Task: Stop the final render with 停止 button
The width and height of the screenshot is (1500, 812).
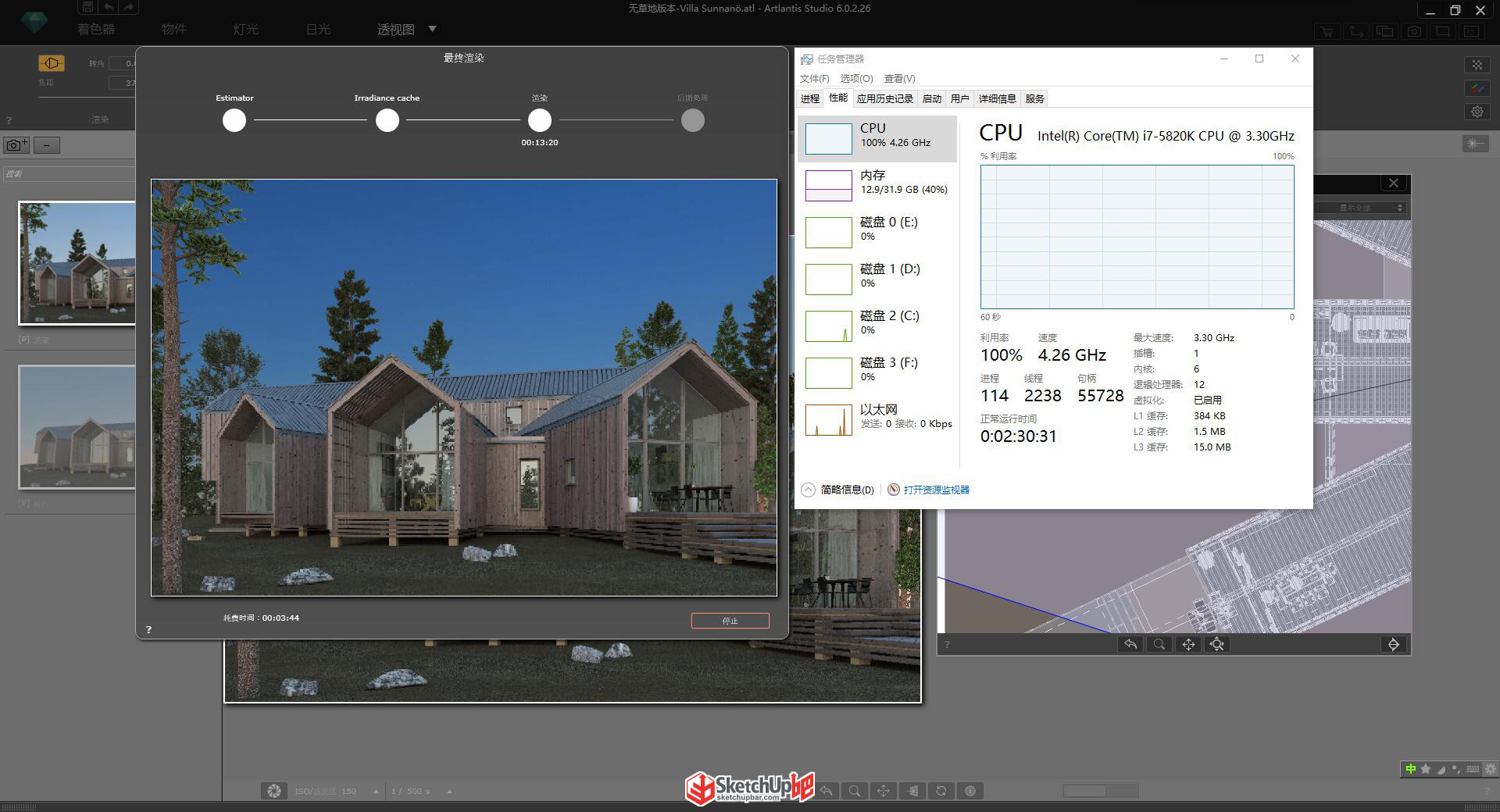Action: pyautogui.click(x=730, y=621)
